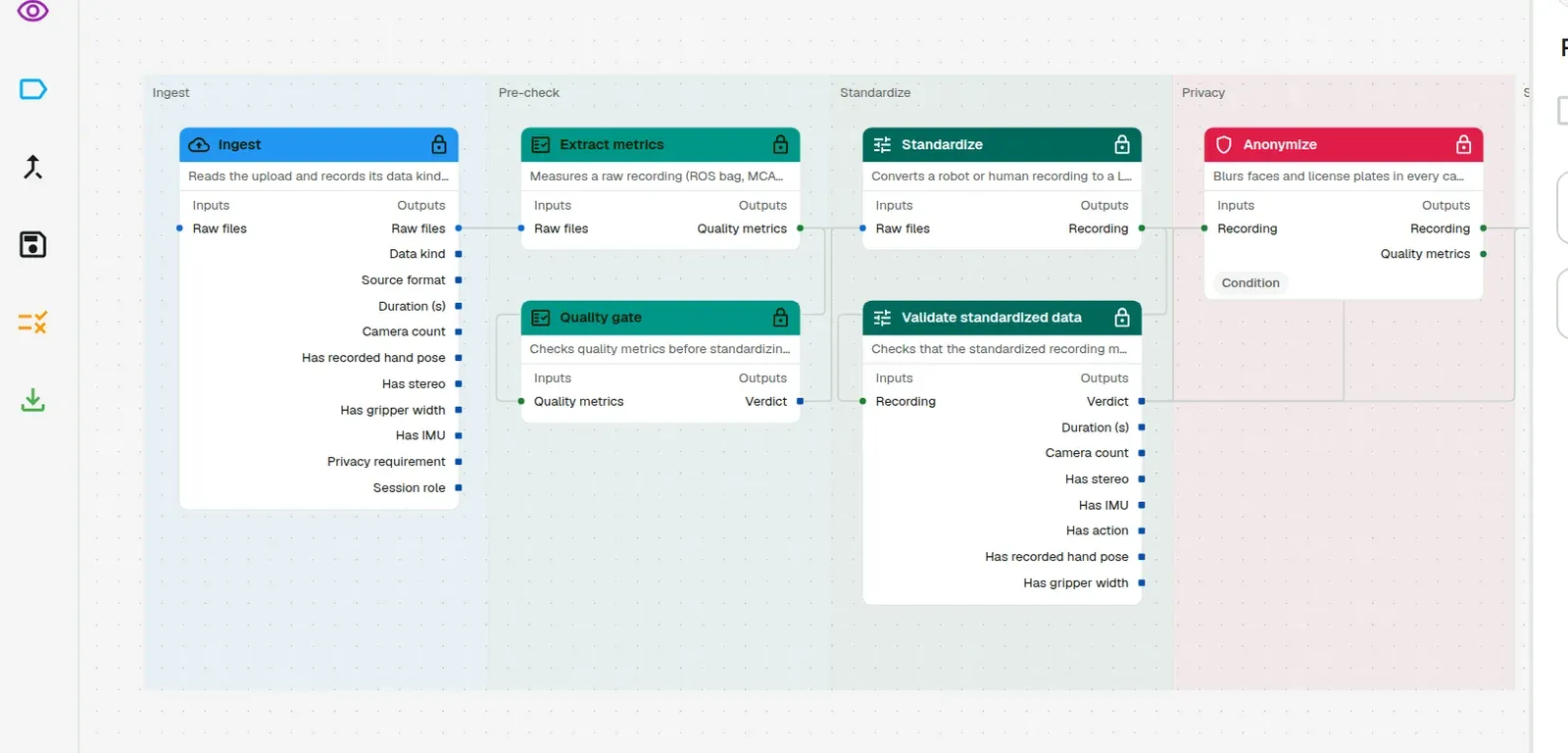The image size is (1568, 753).
Task: Click Raw files input port on Standardize node
Action: point(863,228)
